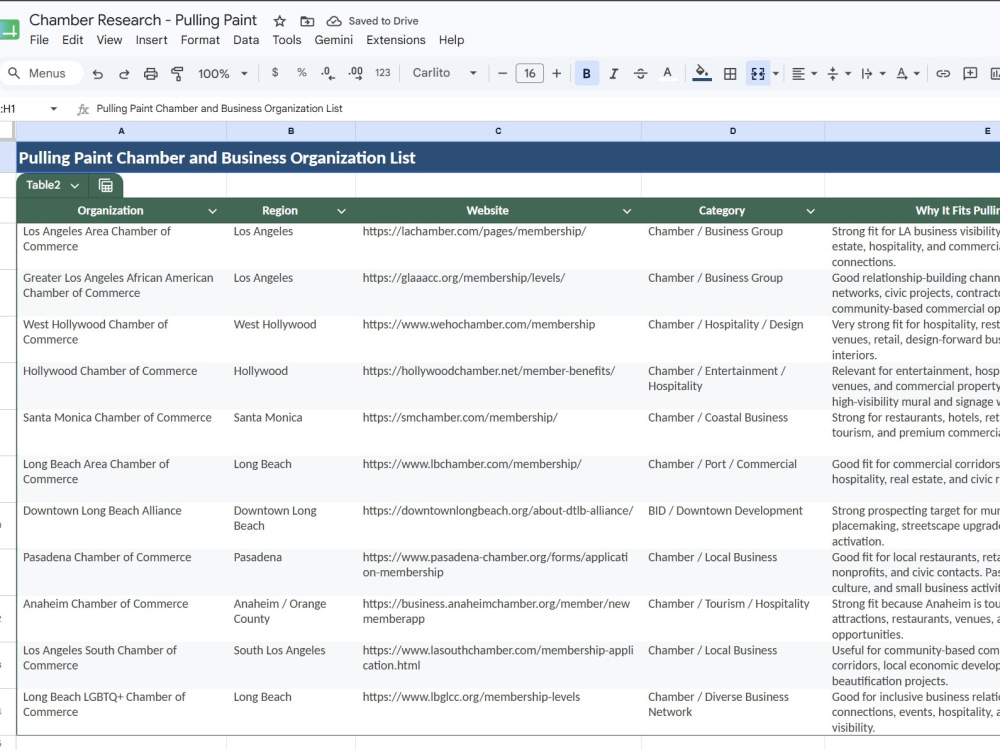Toggle italic formatting
The height and width of the screenshot is (750, 1000).
tap(614, 73)
